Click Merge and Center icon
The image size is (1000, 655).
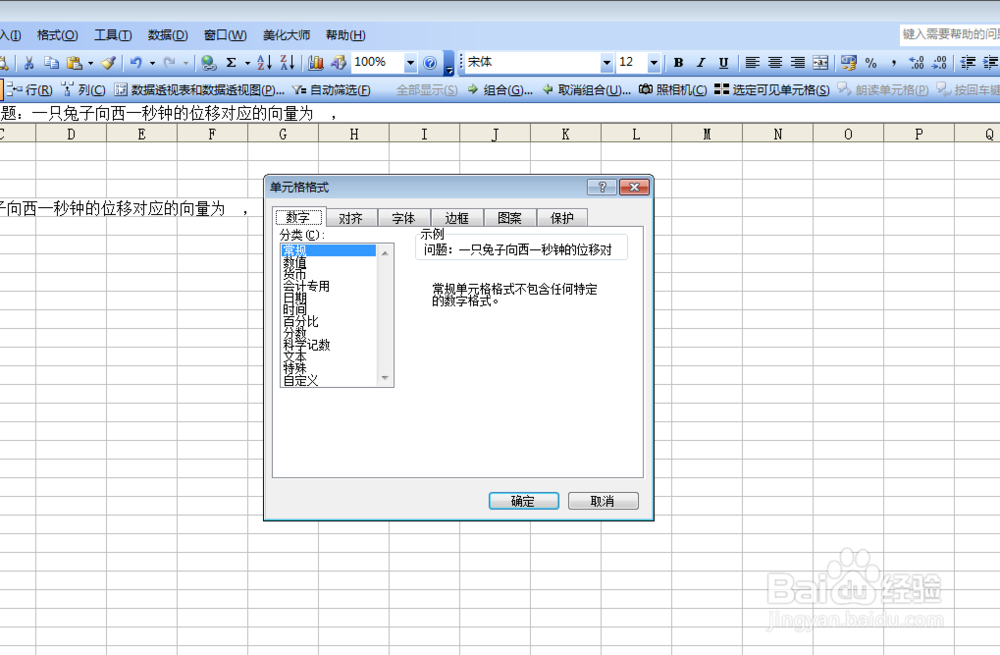click(821, 63)
